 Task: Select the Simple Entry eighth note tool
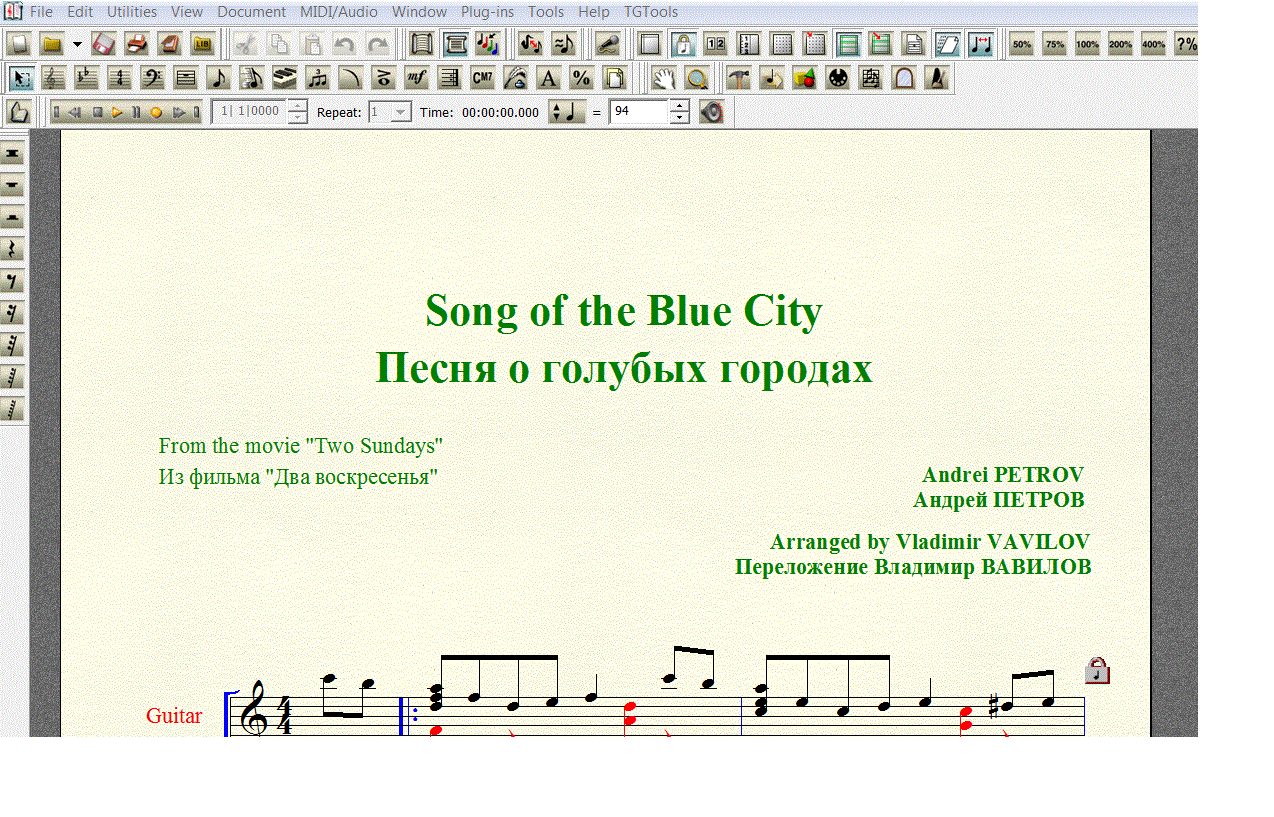(x=219, y=78)
